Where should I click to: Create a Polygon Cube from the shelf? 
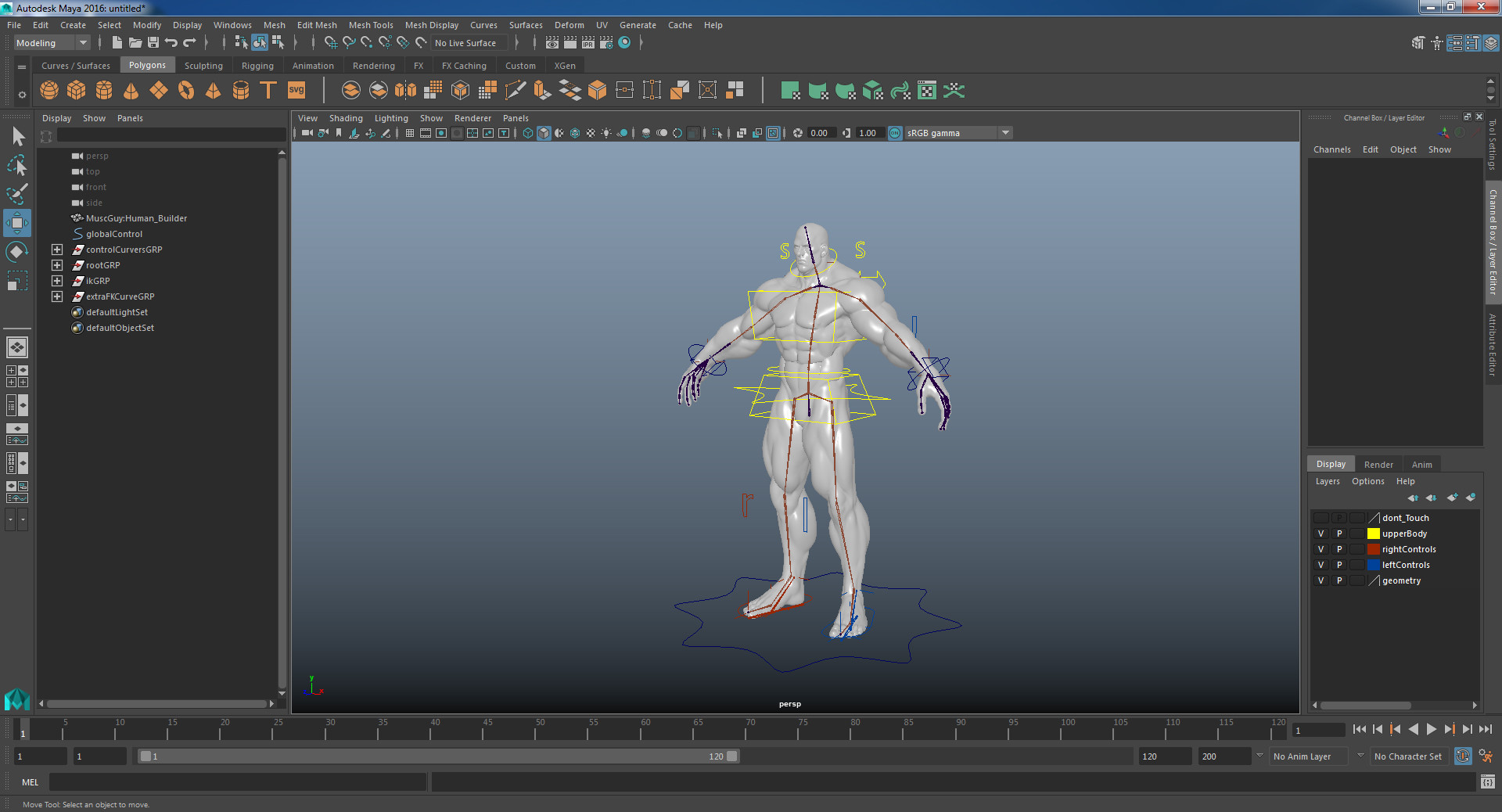(76, 90)
